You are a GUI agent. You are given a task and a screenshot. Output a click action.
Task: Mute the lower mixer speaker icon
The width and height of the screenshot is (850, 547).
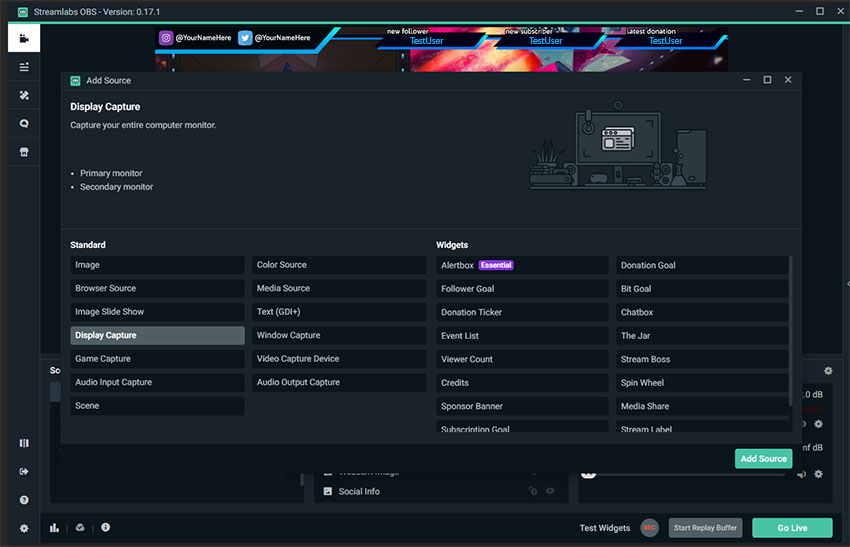point(802,474)
